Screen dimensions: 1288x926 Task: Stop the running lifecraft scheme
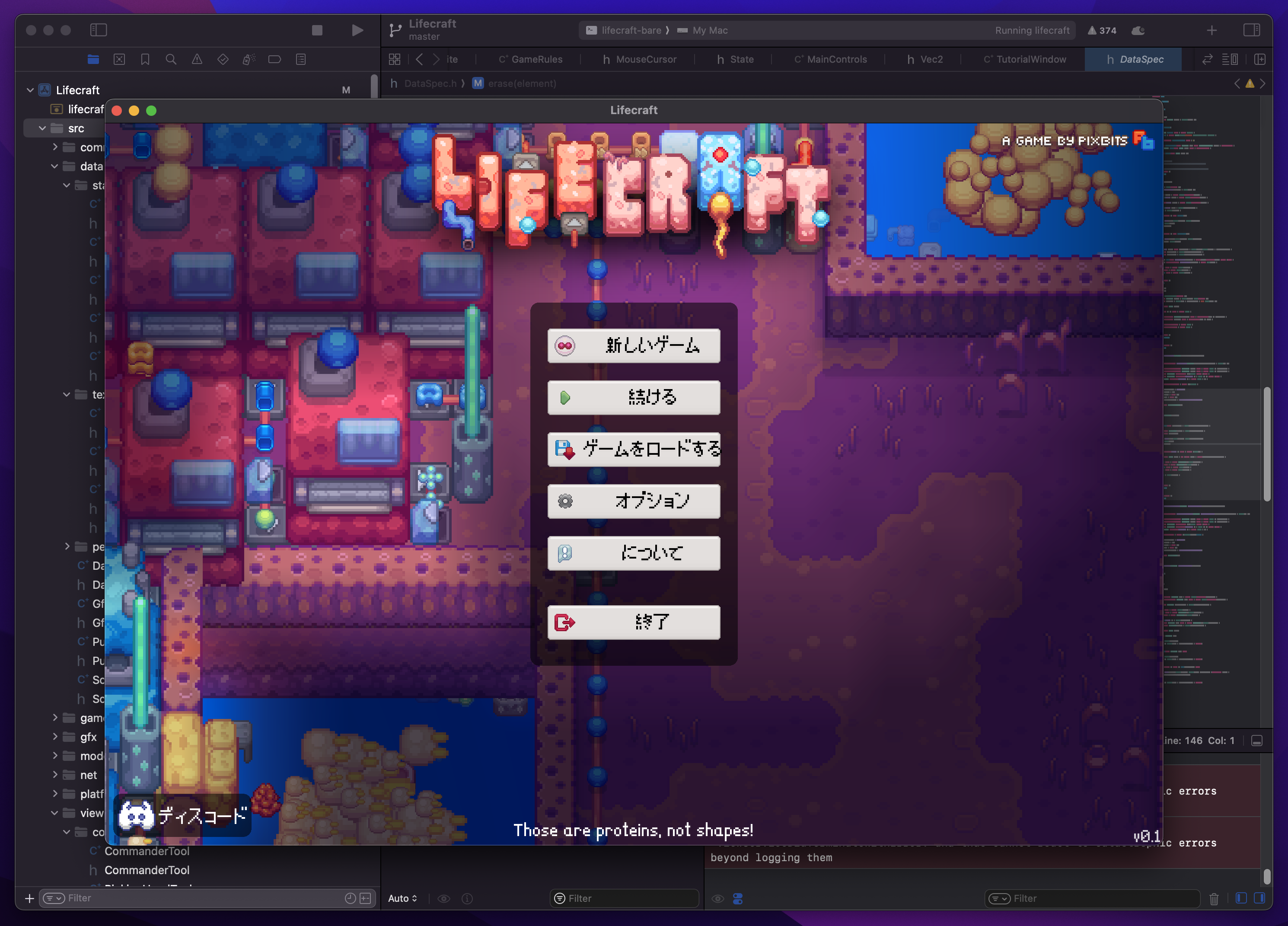[317, 30]
